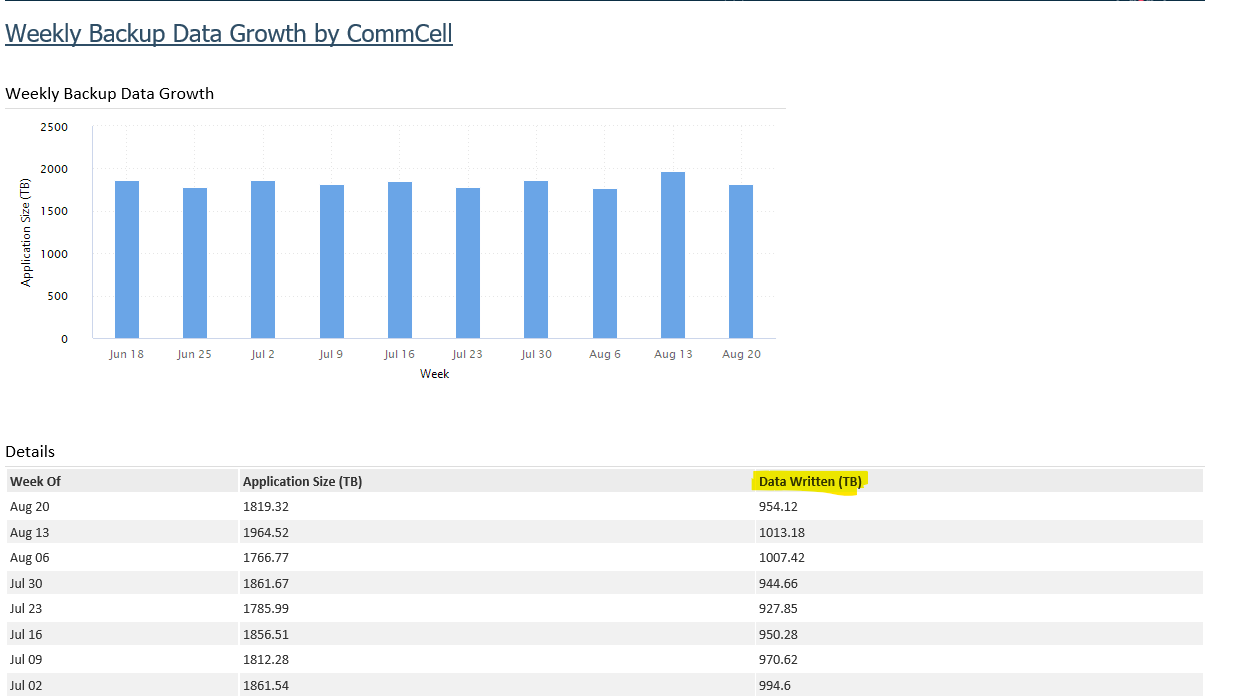Click the Aug 13 x-axis label
Viewport: 1245px width, 699px height.
click(673, 354)
